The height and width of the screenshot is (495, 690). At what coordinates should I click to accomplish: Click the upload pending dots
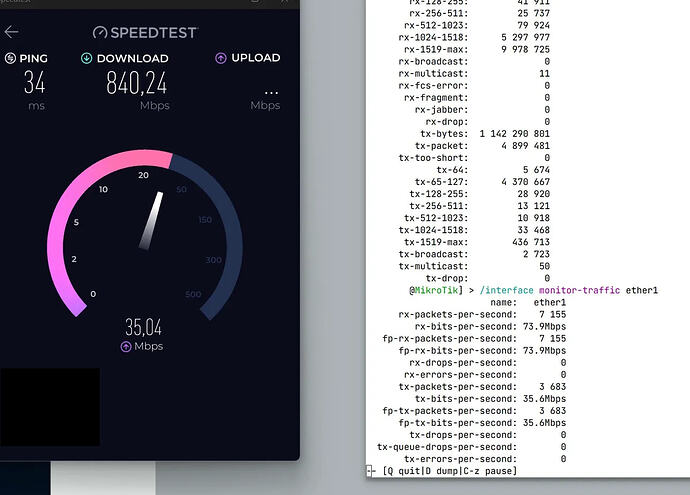pos(272,93)
